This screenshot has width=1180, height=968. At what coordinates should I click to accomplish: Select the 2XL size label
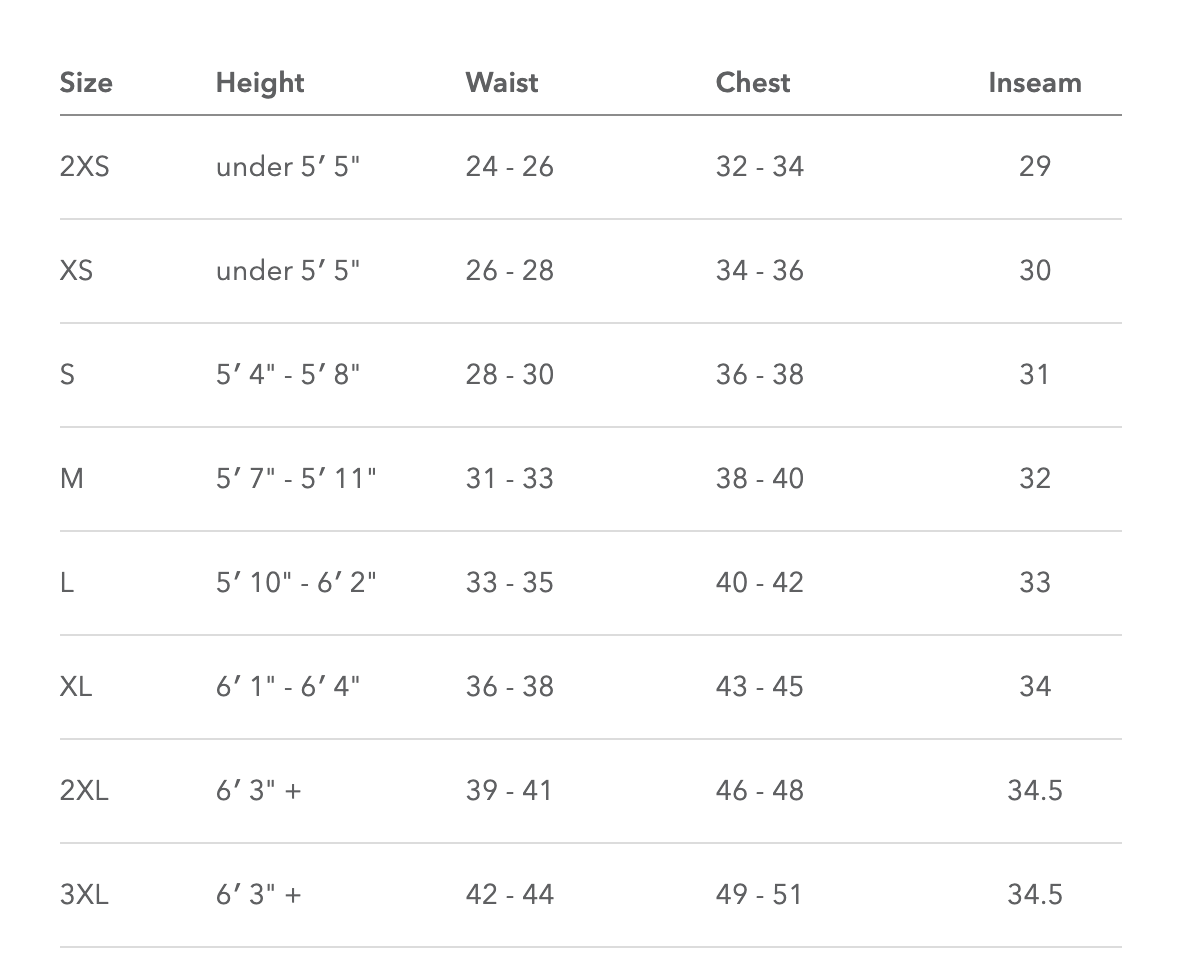click(85, 790)
